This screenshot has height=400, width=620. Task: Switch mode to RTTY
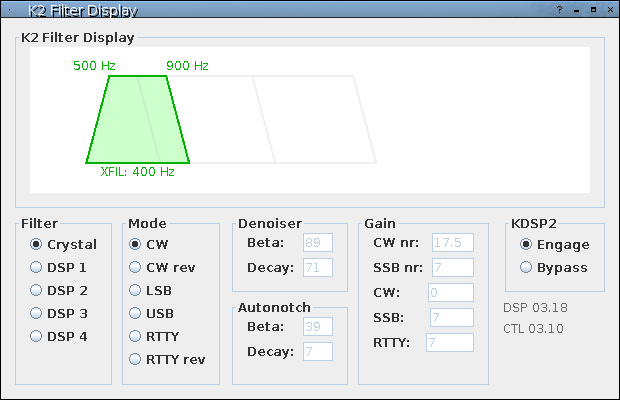pos(136,336)
